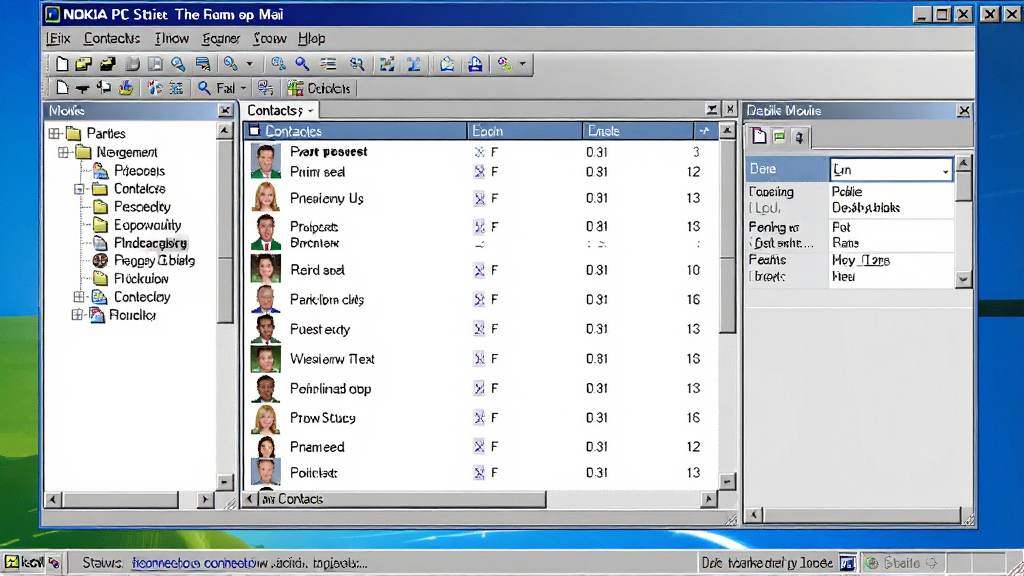Click the green flag tab icon in details panel
The image size is (1024, 576).
[x=779, y=136]
